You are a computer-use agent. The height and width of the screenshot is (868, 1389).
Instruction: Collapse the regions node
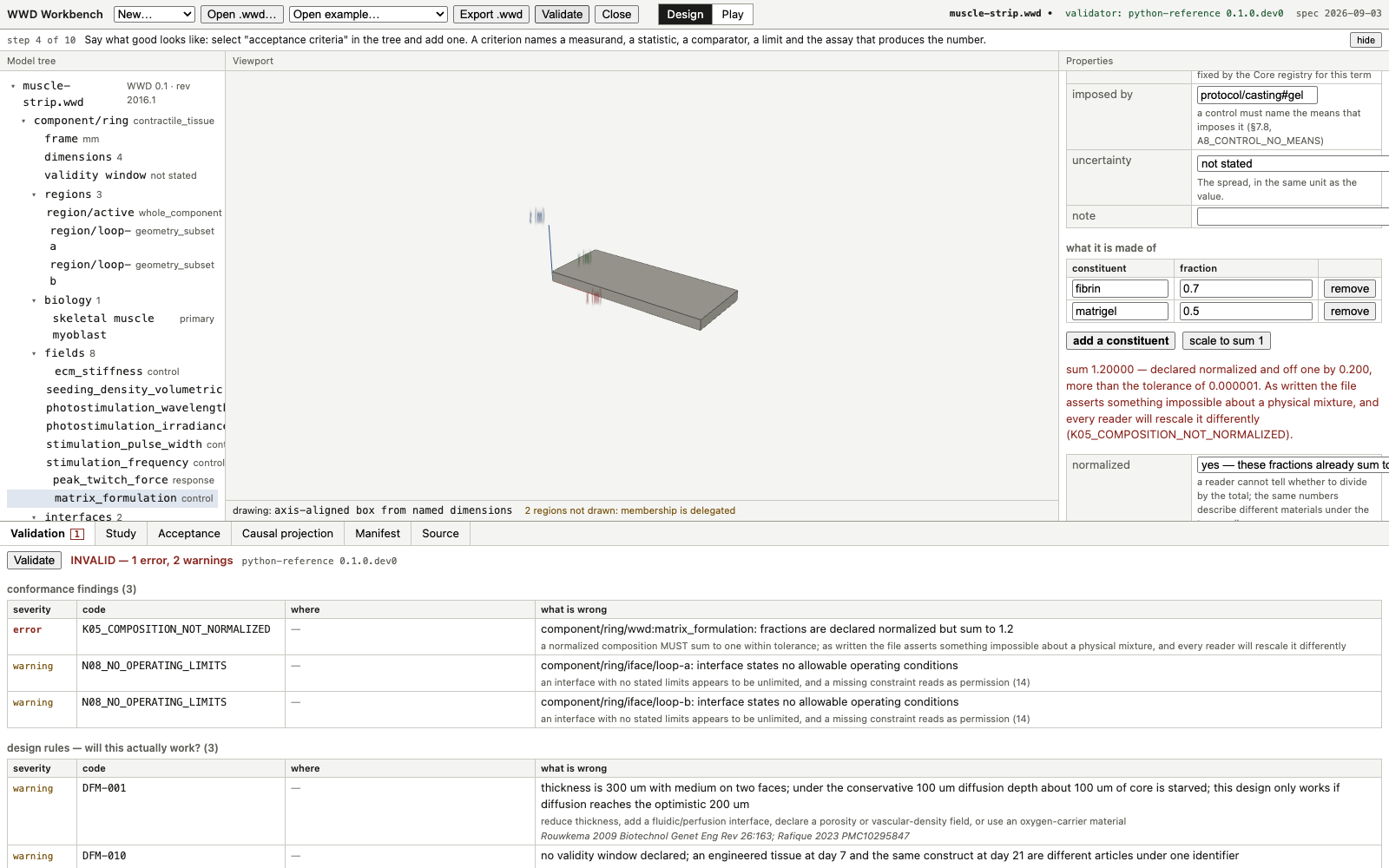pyautogui.click(x=34, y=195)
